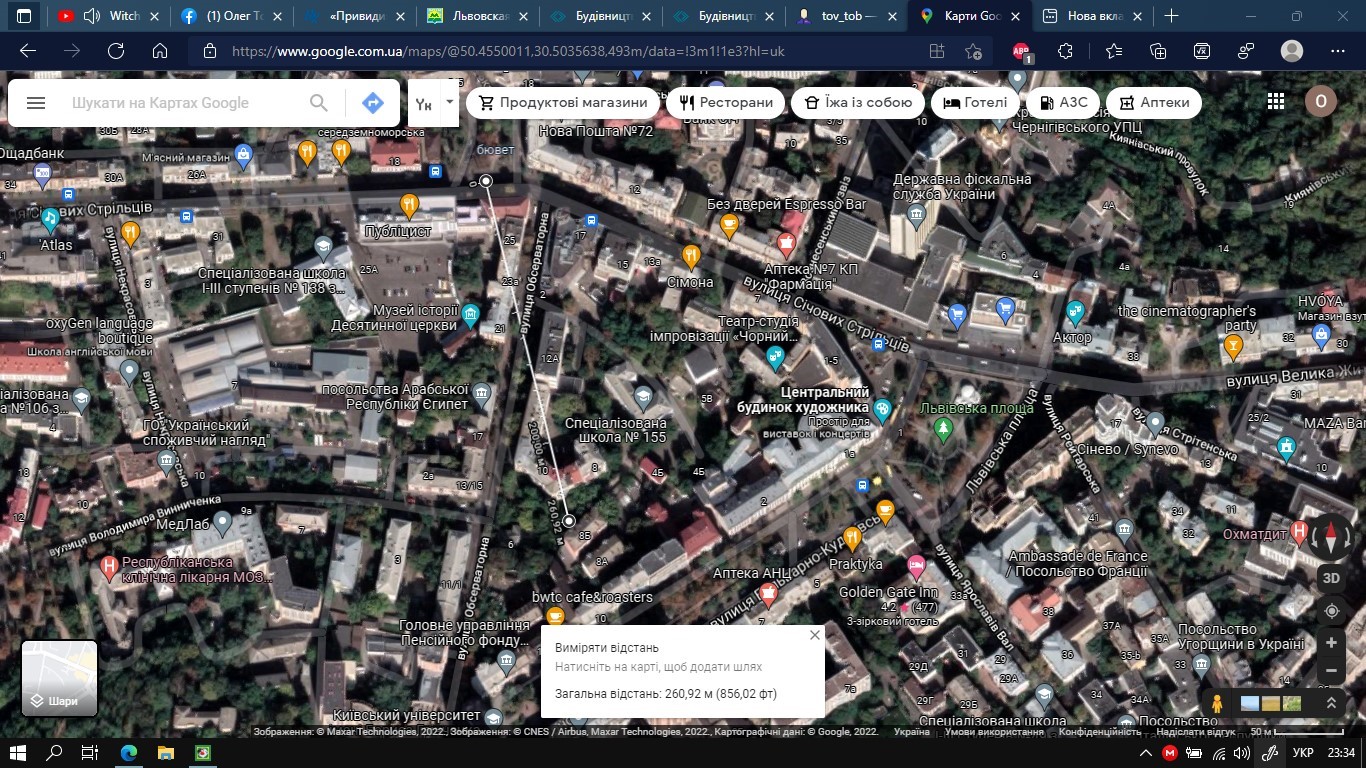Open a new browser tab

coord(1171,16)
